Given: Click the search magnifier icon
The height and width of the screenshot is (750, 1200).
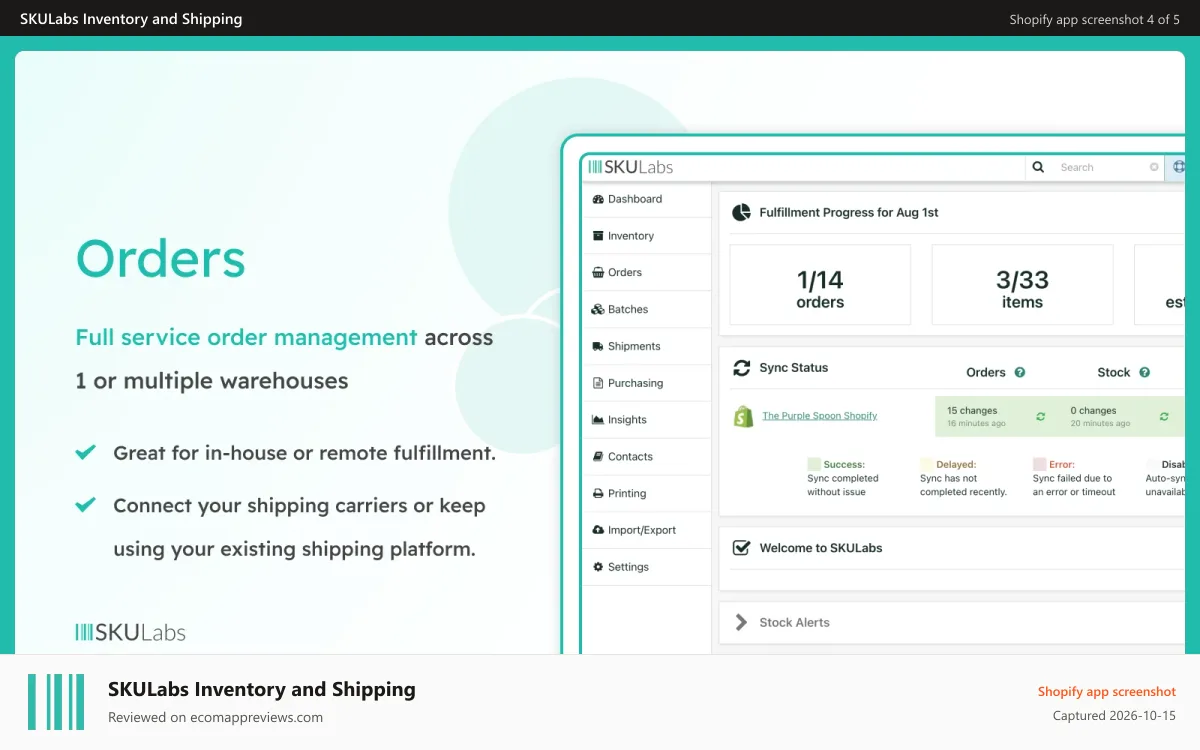Looking at the screenshot, I should click(1038, 167).
